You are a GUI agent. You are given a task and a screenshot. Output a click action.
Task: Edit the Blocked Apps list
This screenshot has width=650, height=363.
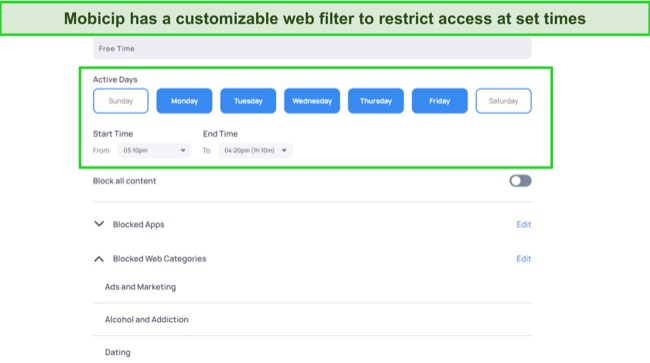(x=524, y=224)
